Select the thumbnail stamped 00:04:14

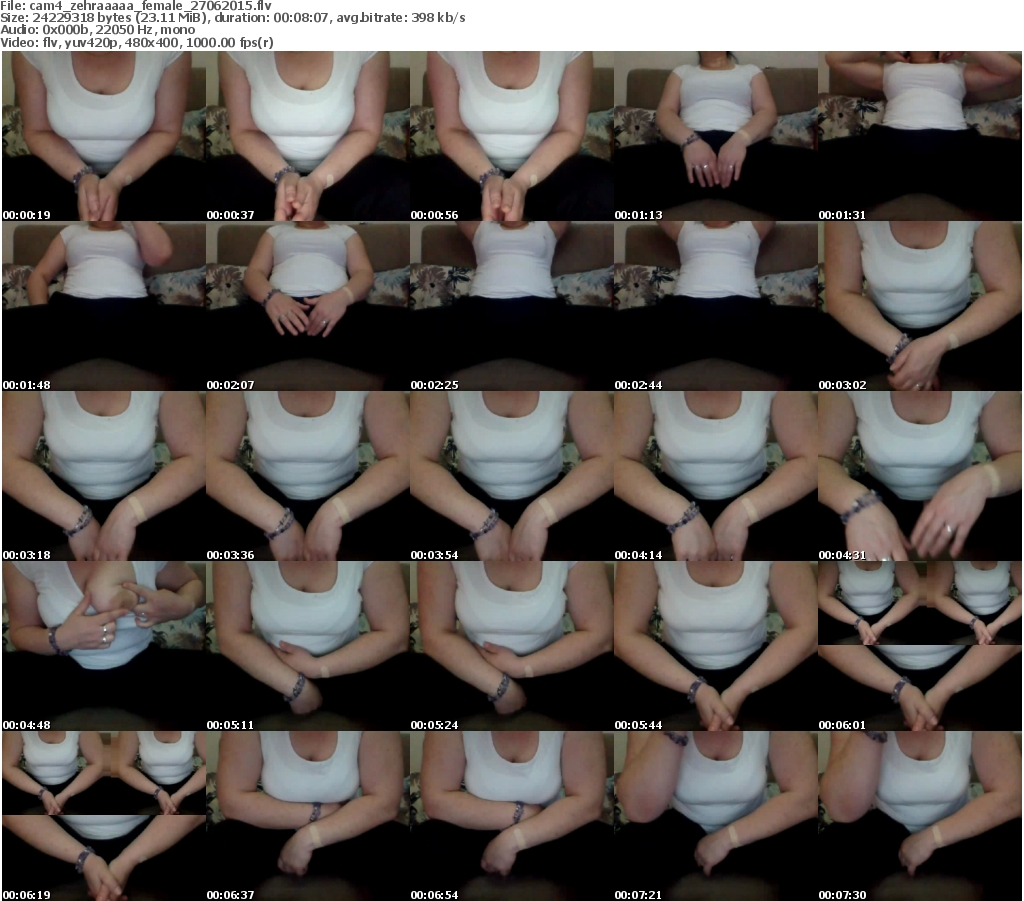click(716, 476)
